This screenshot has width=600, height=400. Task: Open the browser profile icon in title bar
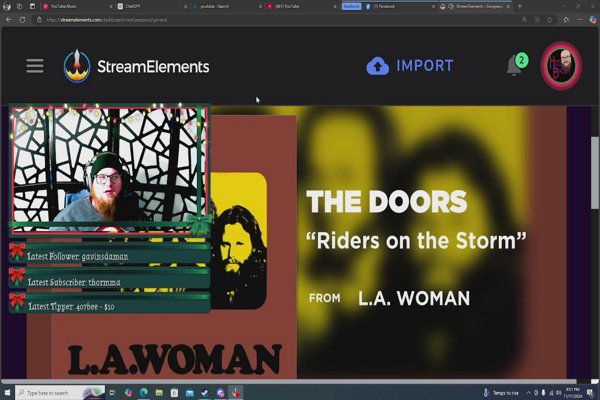7,6
